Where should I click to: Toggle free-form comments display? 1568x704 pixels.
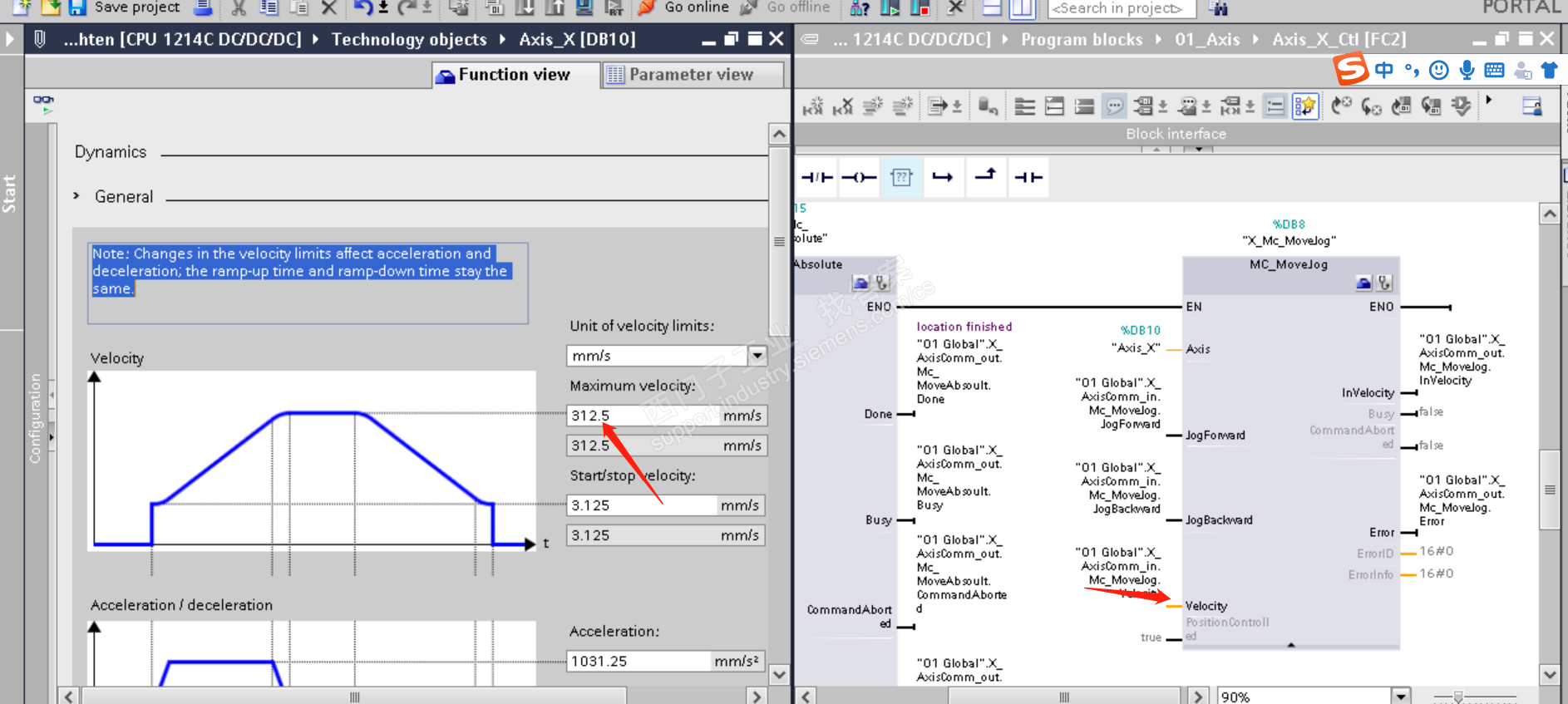(x=1115, y=106)
